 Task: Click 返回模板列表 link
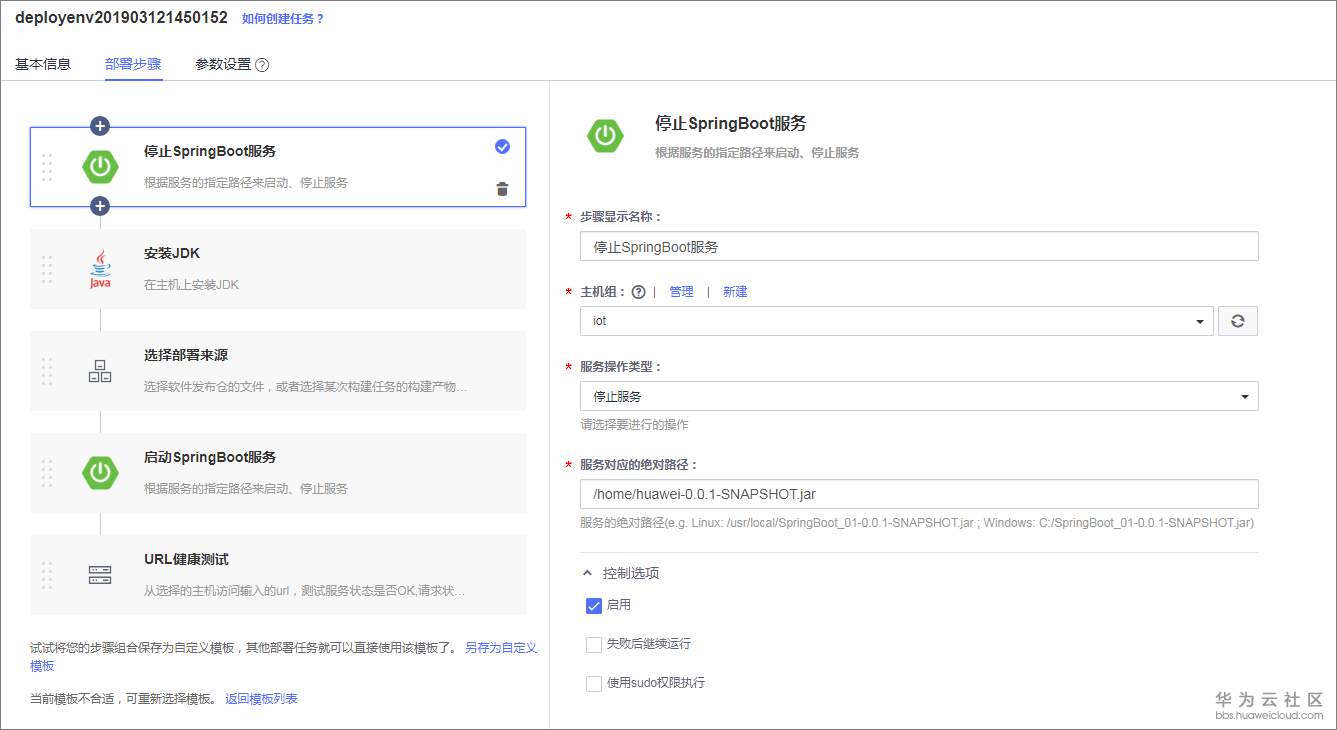[x=261, y=699]
